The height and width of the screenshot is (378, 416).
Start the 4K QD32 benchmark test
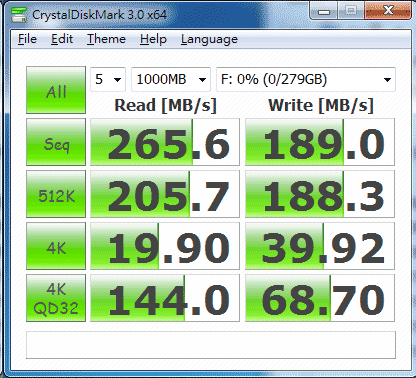56,298
